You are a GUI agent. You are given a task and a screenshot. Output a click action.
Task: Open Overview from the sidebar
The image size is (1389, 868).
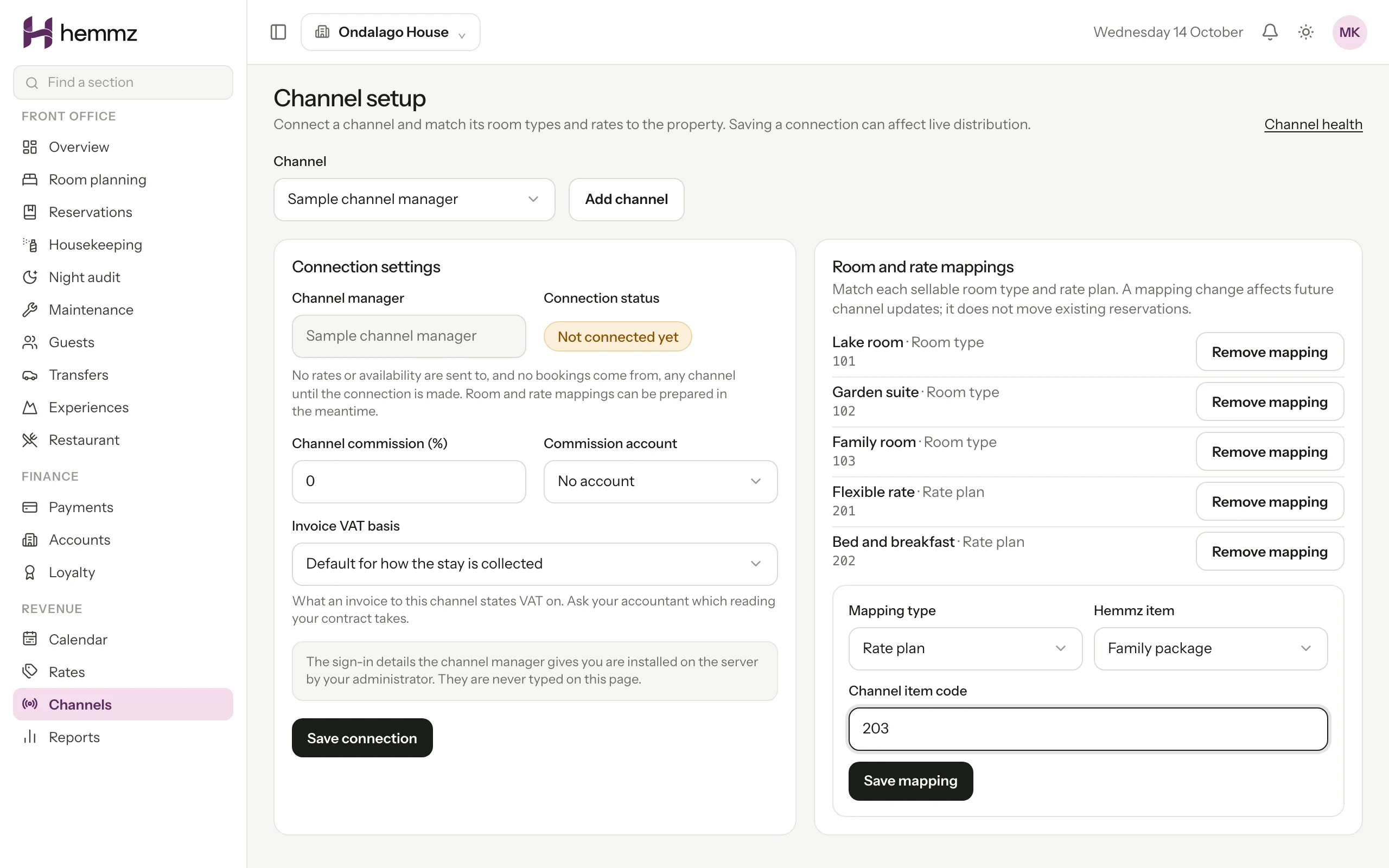123,147
